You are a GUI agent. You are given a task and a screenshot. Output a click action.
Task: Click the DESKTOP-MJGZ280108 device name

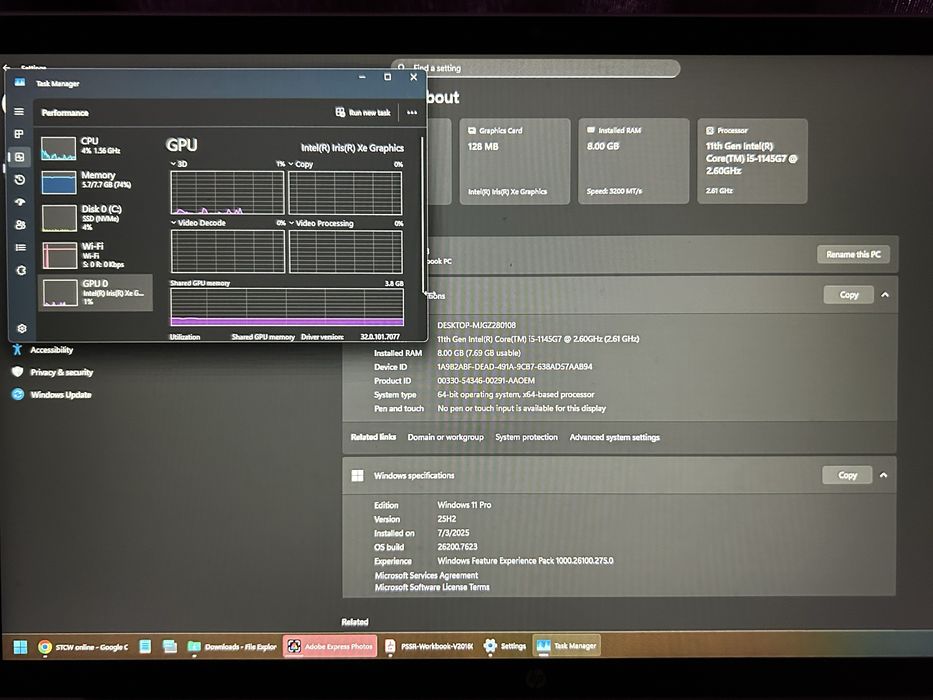pyautogui.click(x=477, y=325)
